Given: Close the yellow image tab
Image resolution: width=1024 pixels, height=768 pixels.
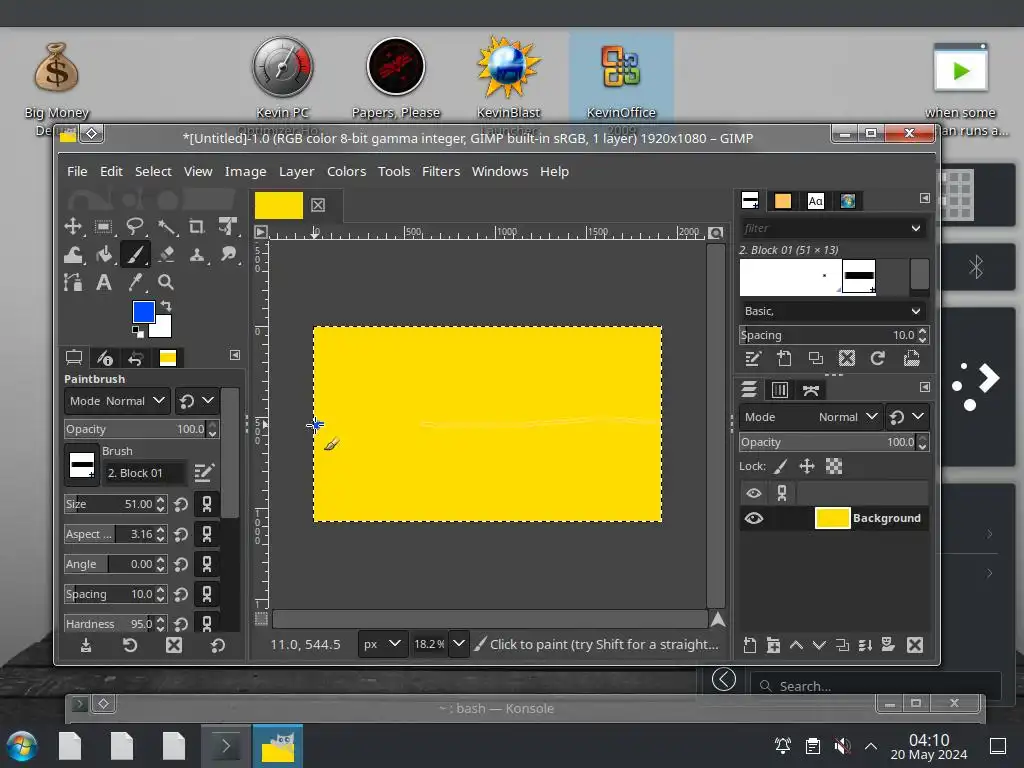Looking at the screenshot, I should point(318,205).
